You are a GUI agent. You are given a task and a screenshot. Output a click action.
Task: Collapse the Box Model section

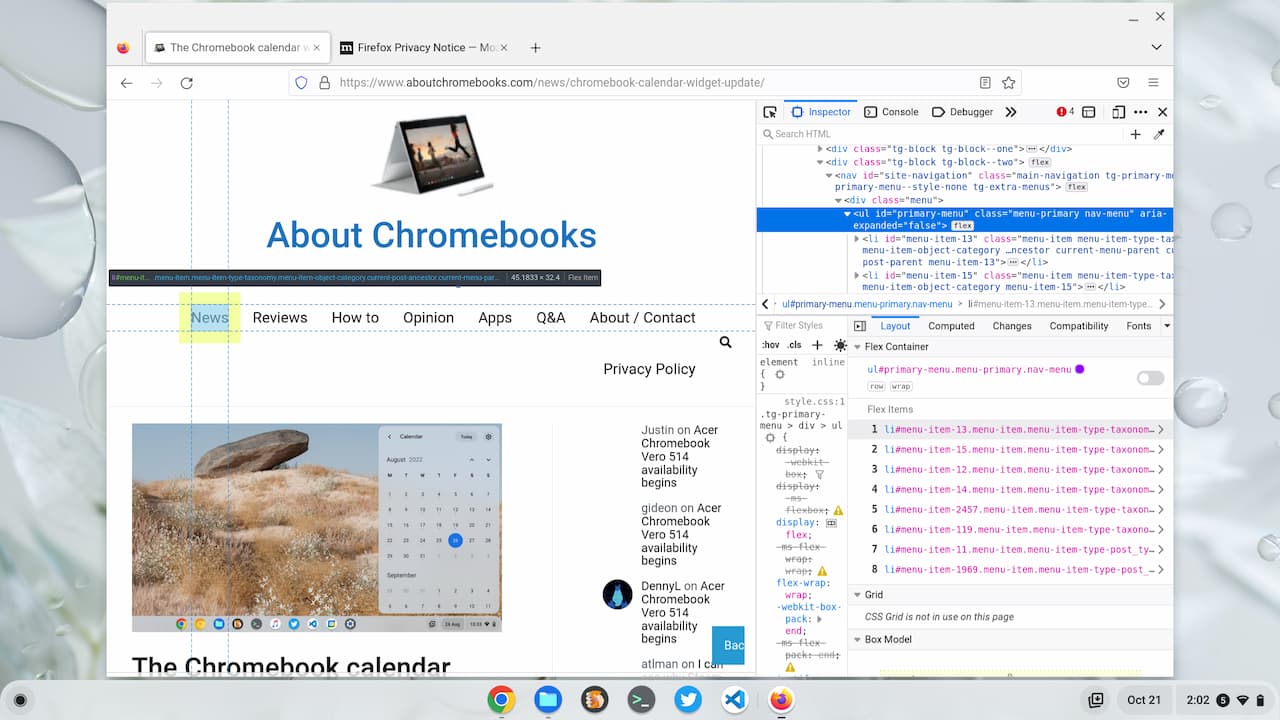pyautogui.click(x=857, y=639)
